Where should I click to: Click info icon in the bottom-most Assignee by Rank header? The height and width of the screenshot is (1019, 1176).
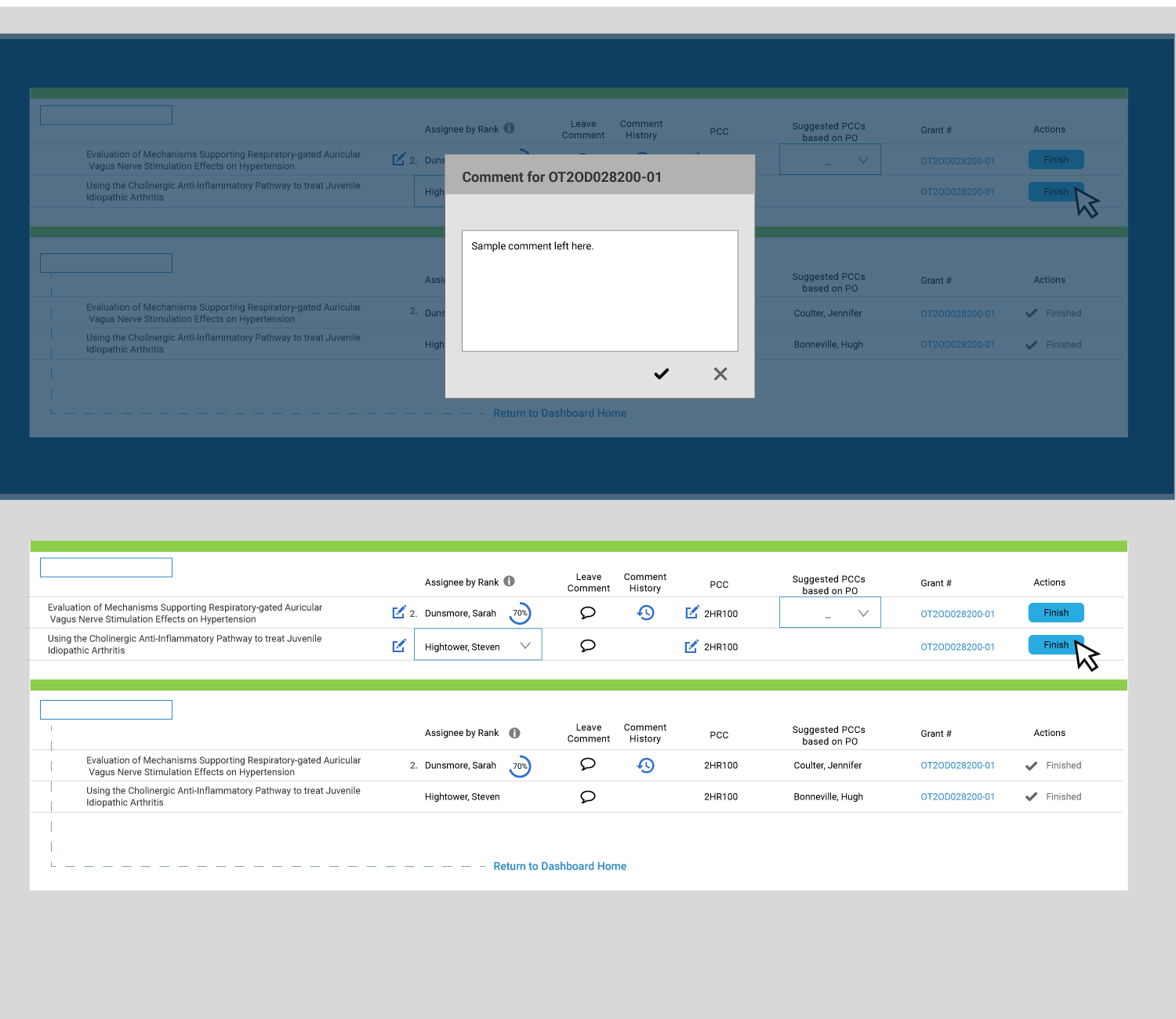[x=514, y=733]
